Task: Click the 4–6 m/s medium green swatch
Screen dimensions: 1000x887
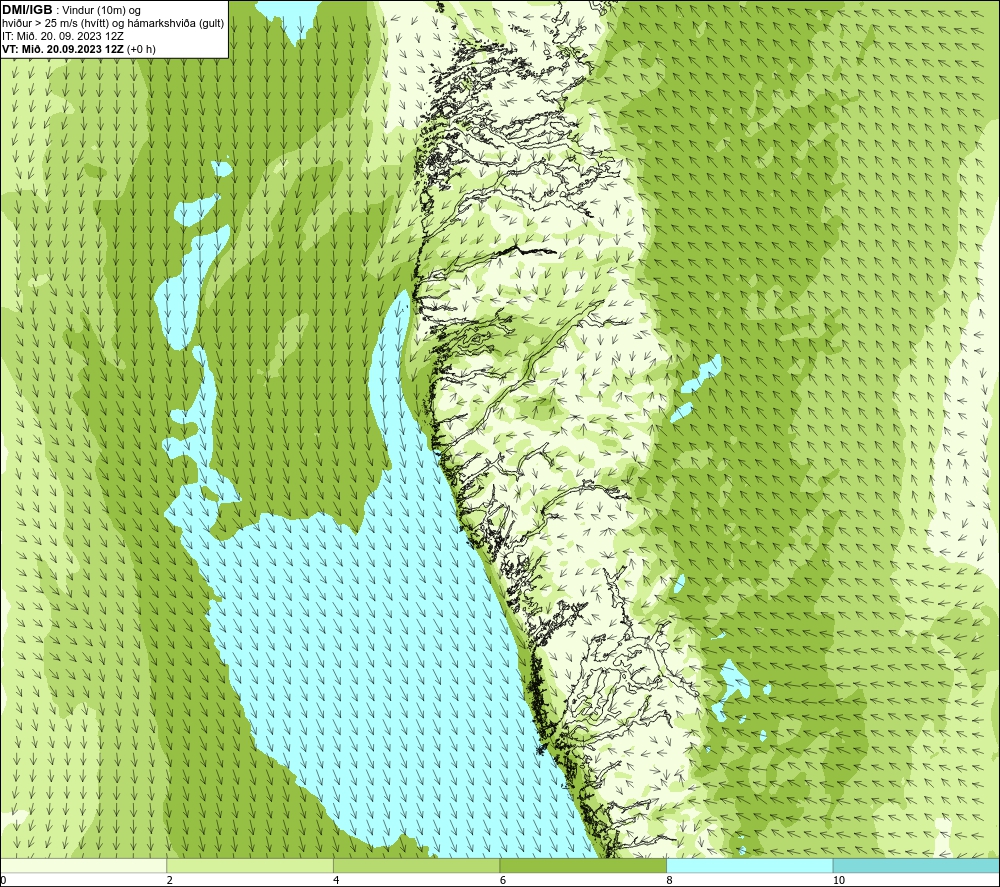Action: tap(416, 865)
